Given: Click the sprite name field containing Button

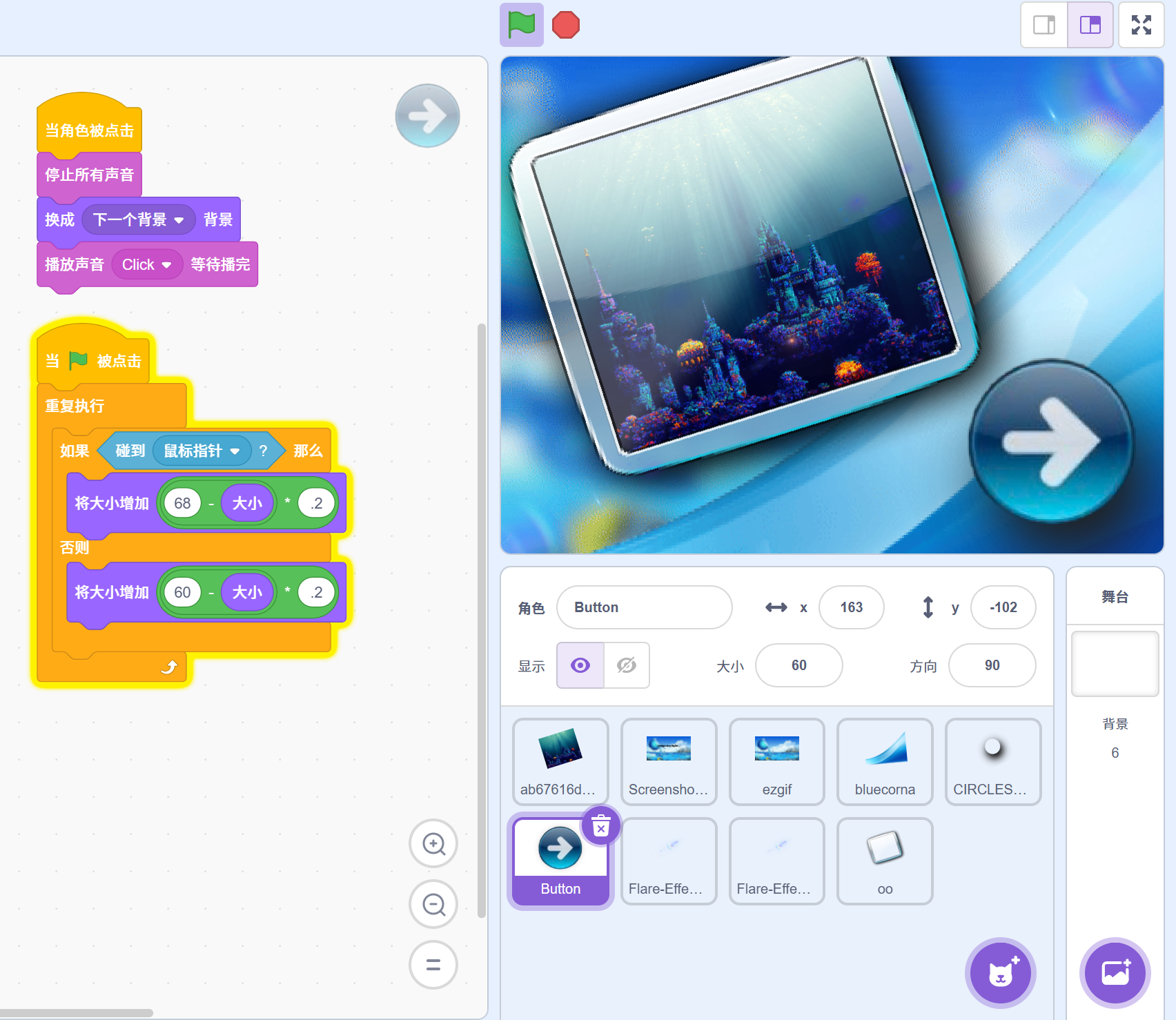Looking at the screenshot, I should [x=644, y=607].
